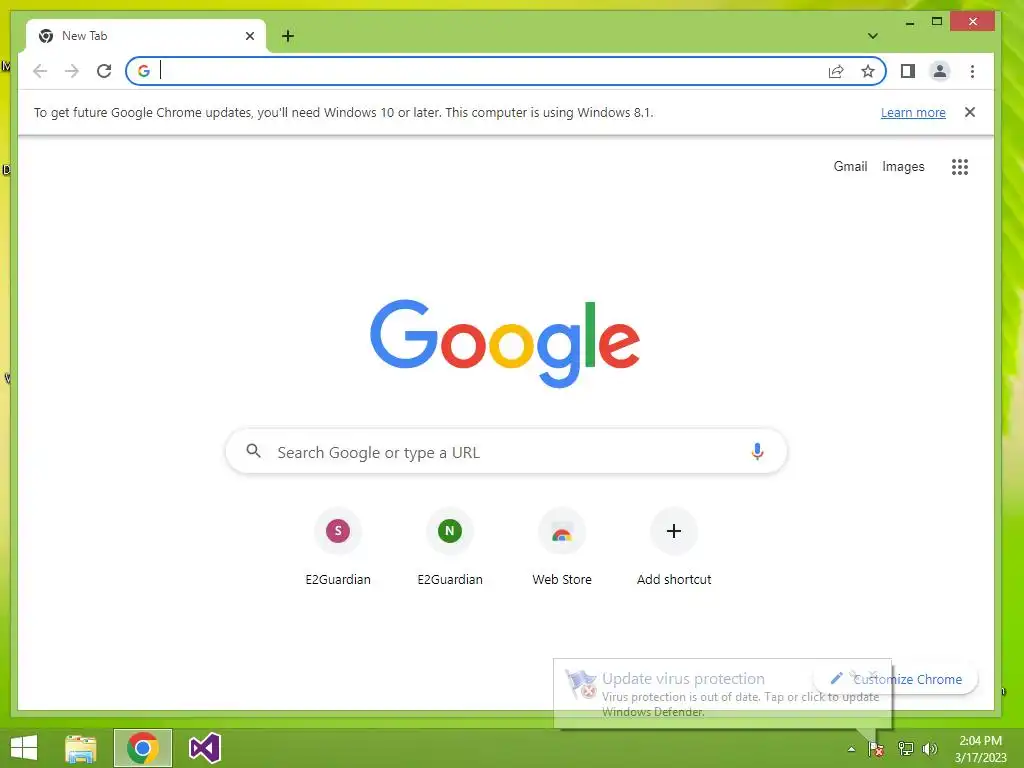This screenshot has width=1024, height=768.
Task: Open the Update virus protection notification
Action: [722, 694]
